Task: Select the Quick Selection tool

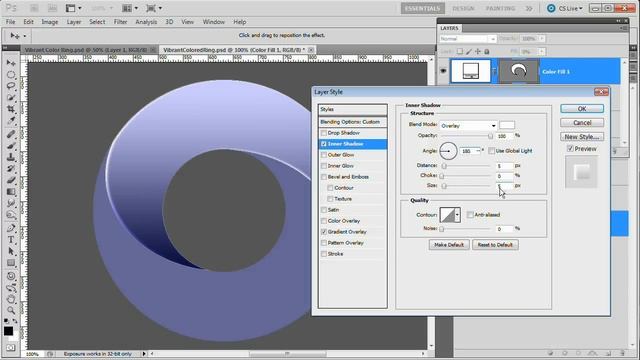Action: click(x=11, y=98)
